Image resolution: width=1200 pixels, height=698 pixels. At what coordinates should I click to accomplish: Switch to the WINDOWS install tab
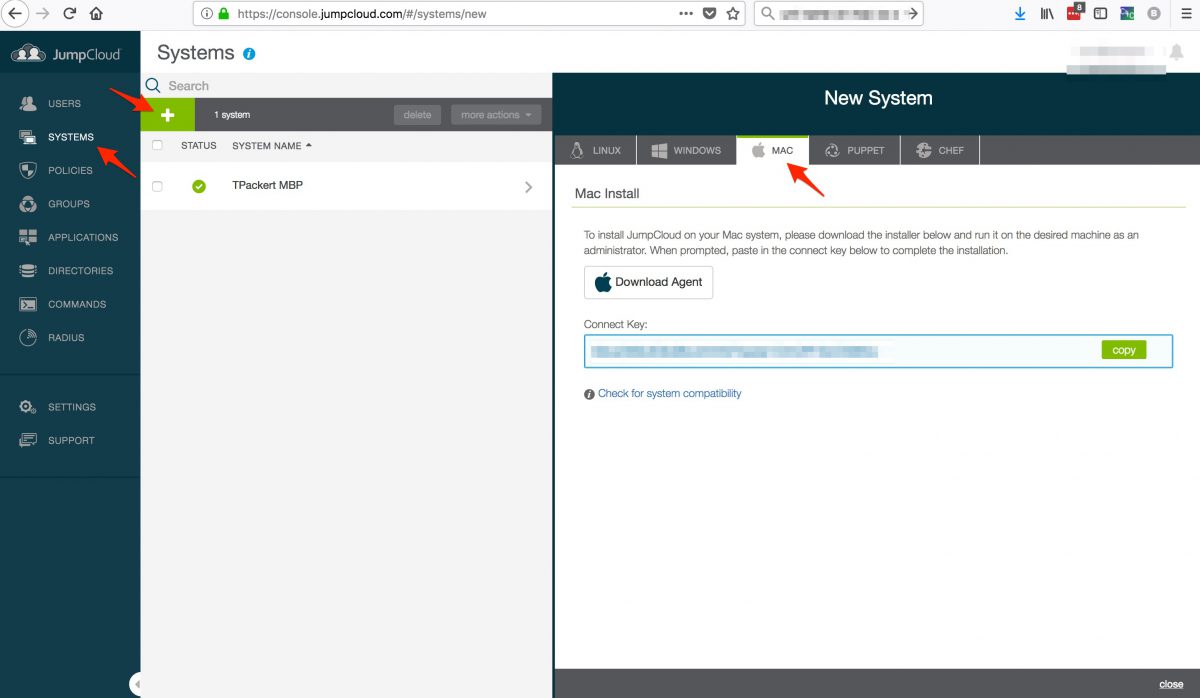pyautogui.click(x=686, y=149)
